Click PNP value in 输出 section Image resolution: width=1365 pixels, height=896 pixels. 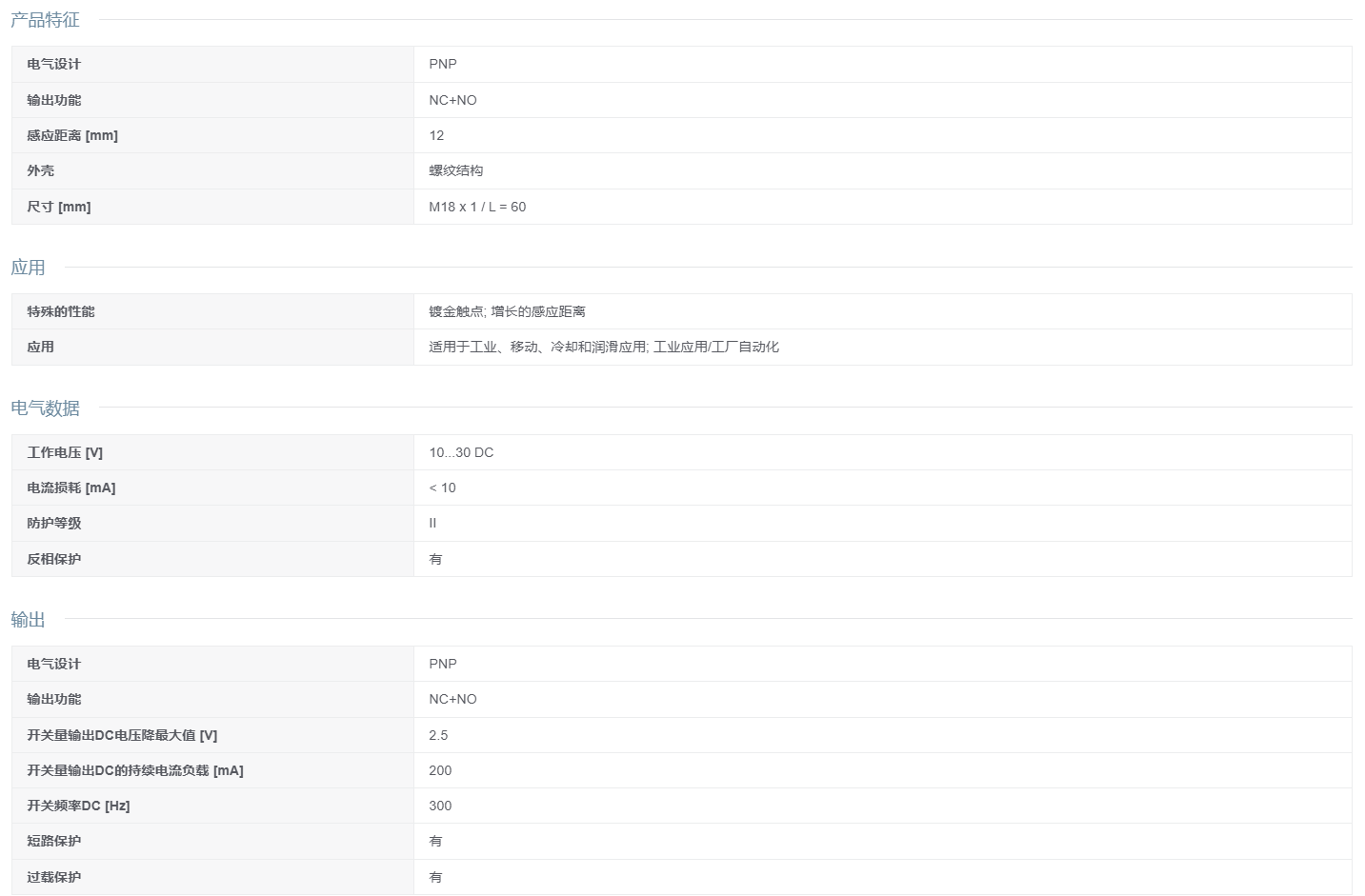(443, 664)
